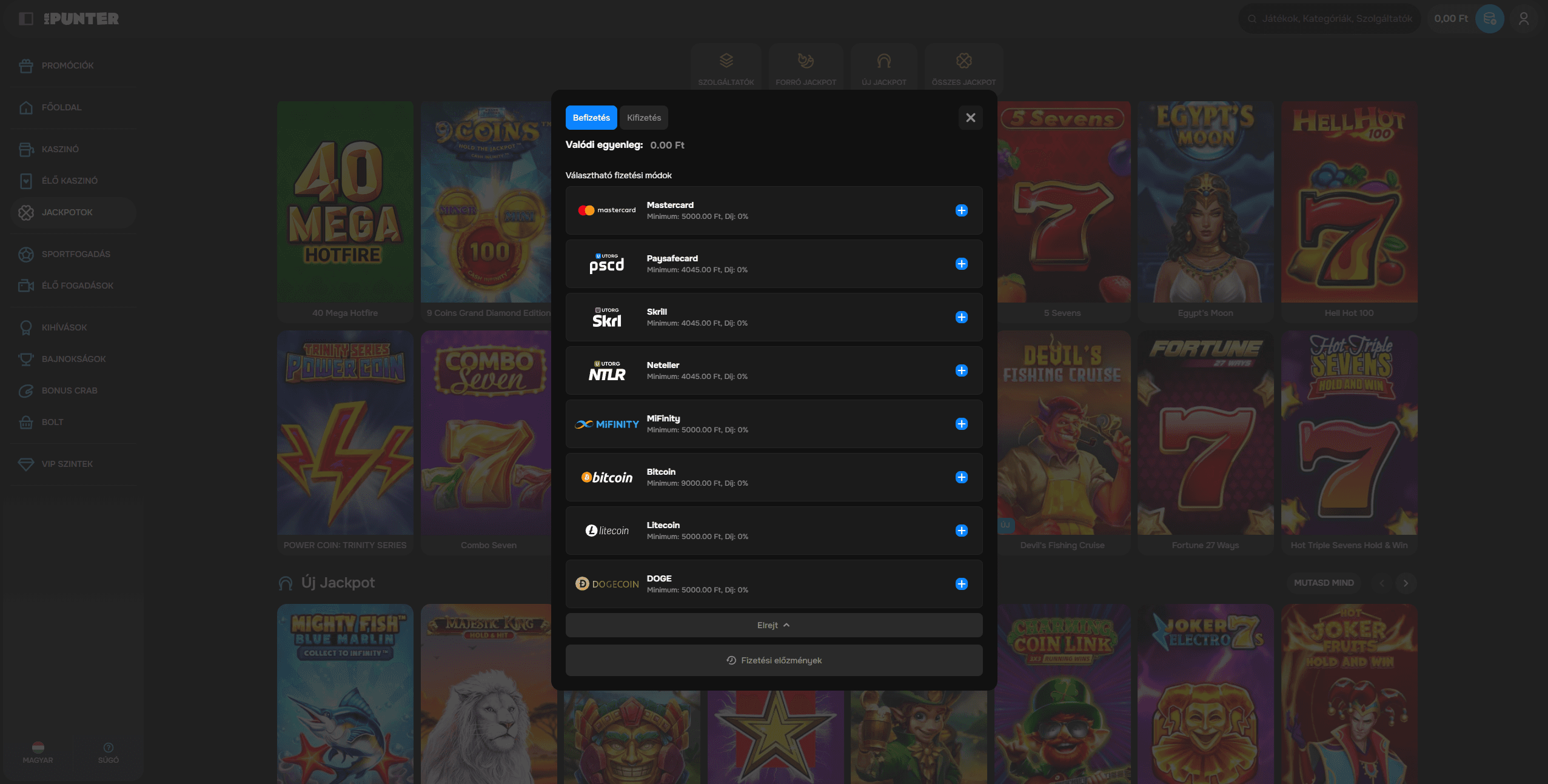Open Fizetési előzmények payment history
Screen dimensions: 1548x784
(x=773, y=660)
